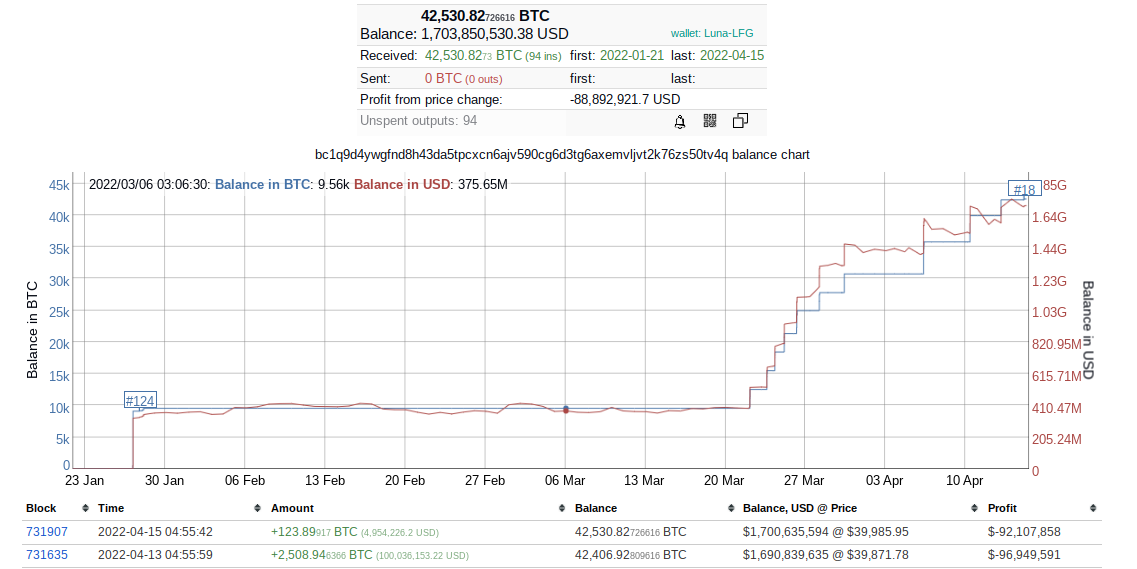Click the bell alert icon

tap(680, 121)
